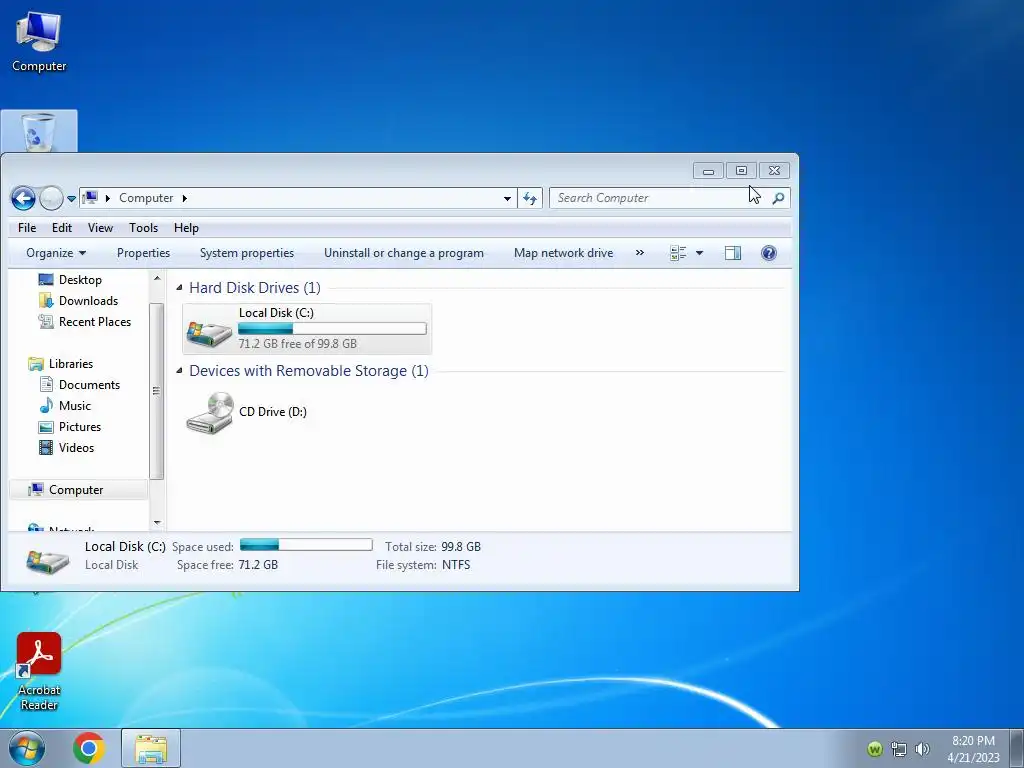The width and height of the screenshot is (1024, 768).
Task: Open the Help menu
Action: tap(186, 228)
